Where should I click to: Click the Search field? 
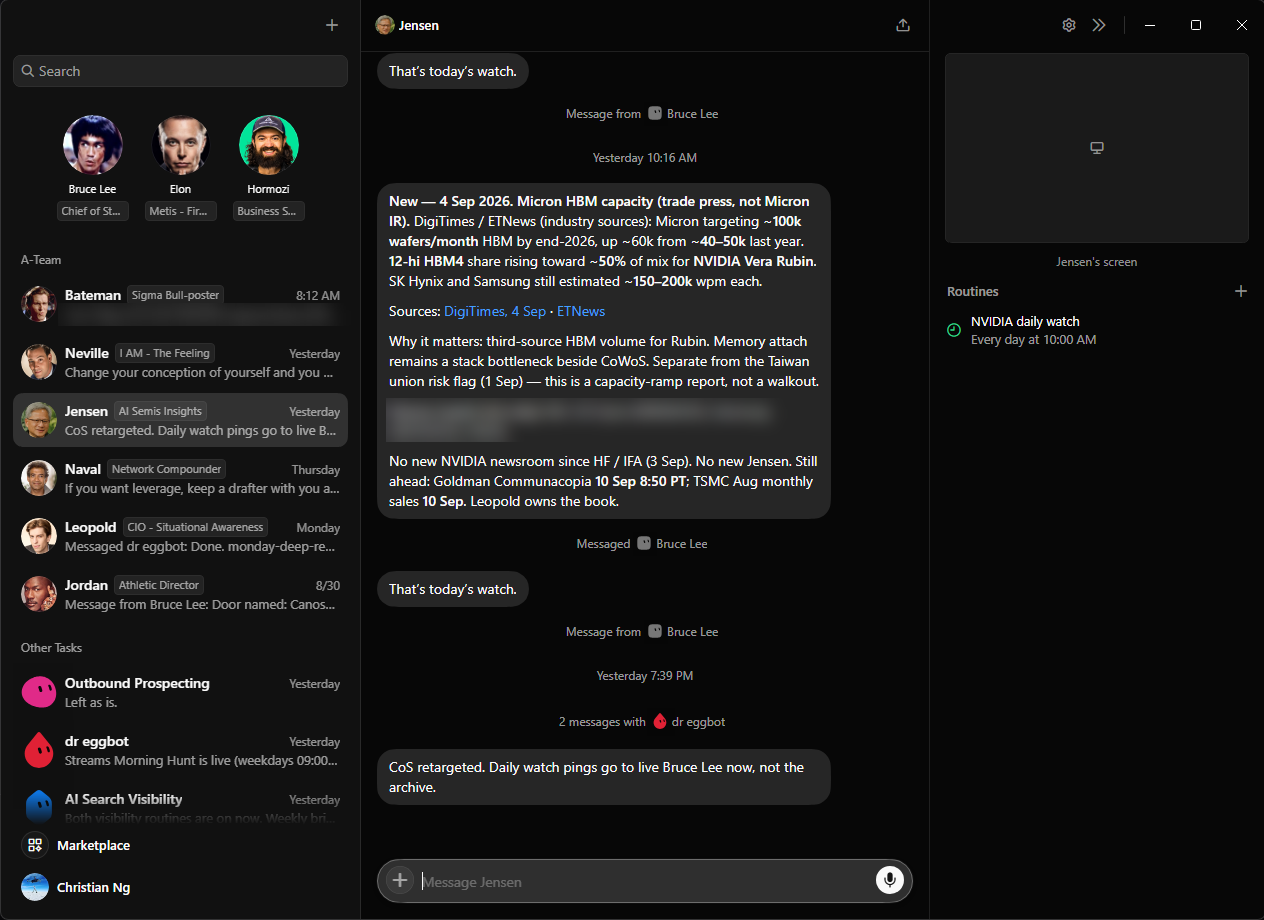coord(180,71)
